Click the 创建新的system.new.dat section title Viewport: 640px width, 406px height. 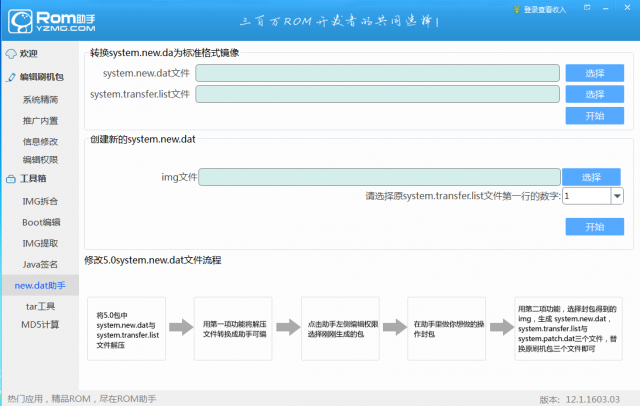(143, 140)
